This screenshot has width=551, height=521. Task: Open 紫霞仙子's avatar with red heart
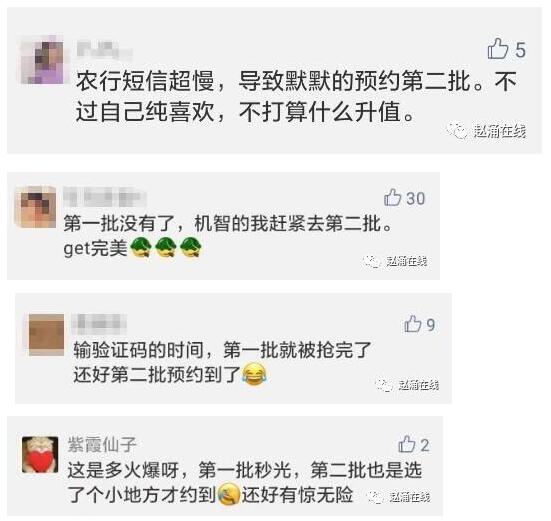point(40,455)
